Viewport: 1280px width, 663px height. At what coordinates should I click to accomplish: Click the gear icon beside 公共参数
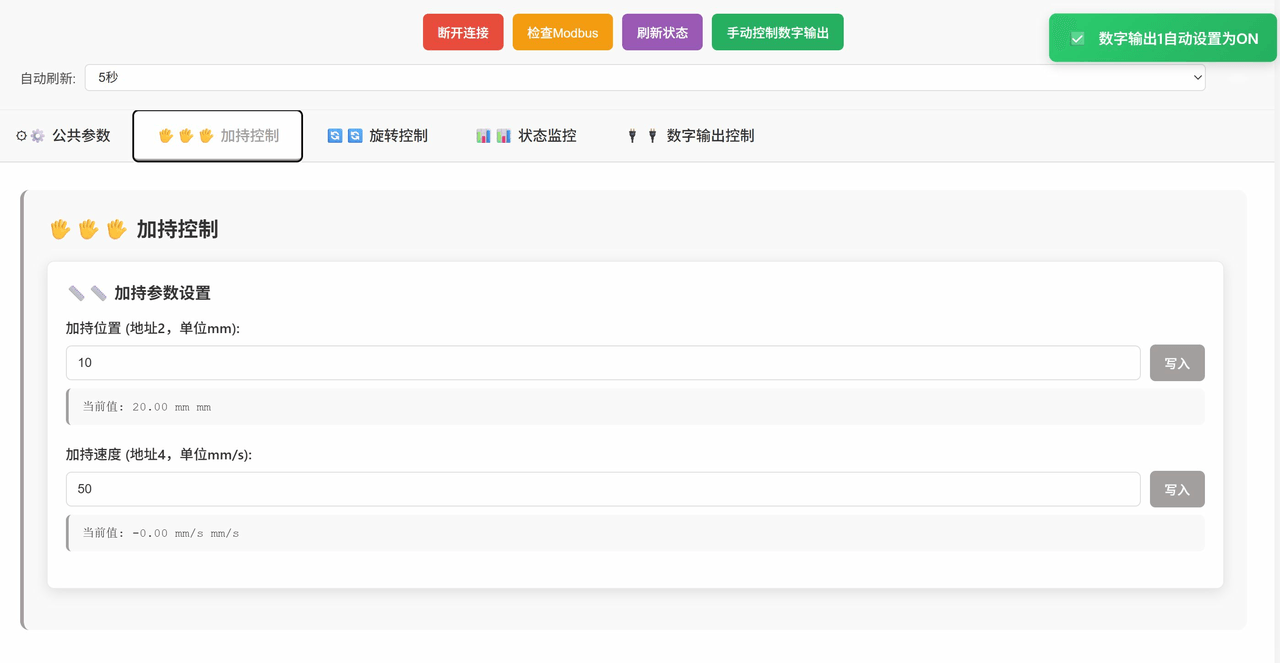[37, 136]
